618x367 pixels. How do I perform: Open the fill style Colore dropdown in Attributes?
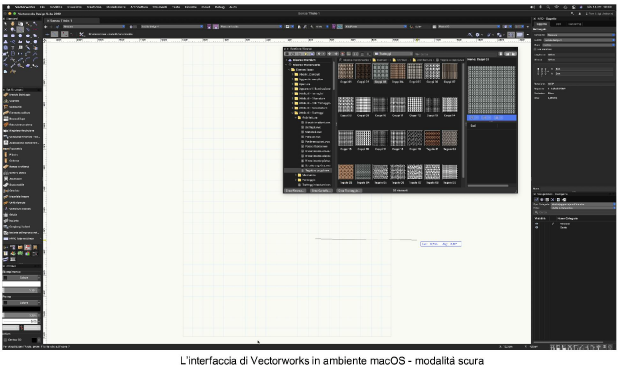tap(22, 278)
